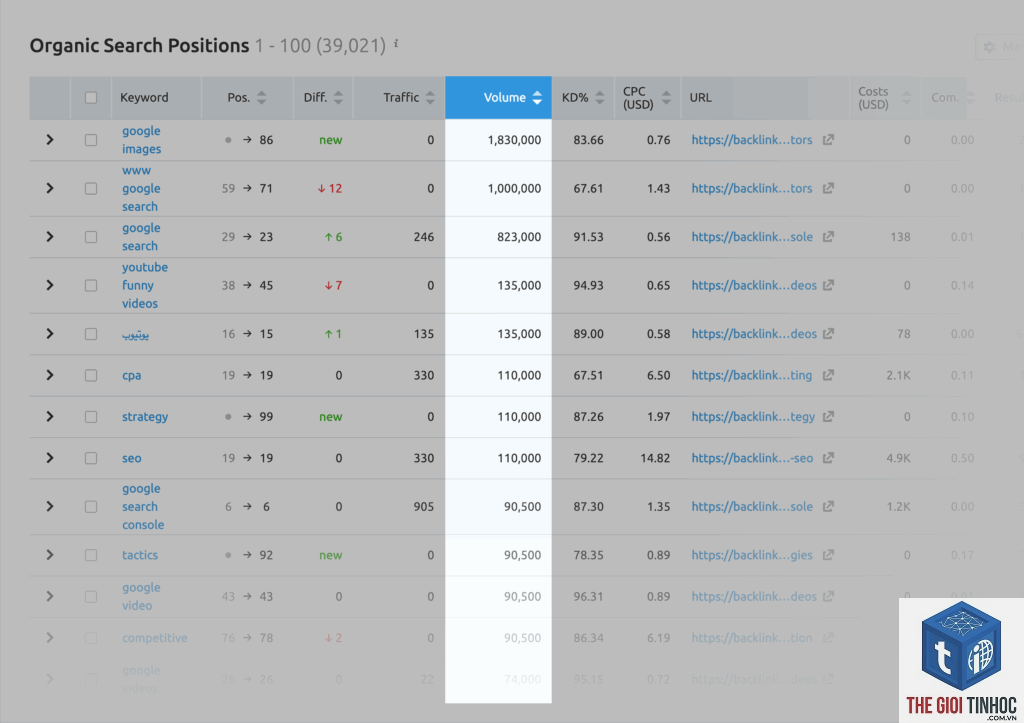Click the URL column header
Viewport: 1024px width, 723px height.
pos(700,97)
